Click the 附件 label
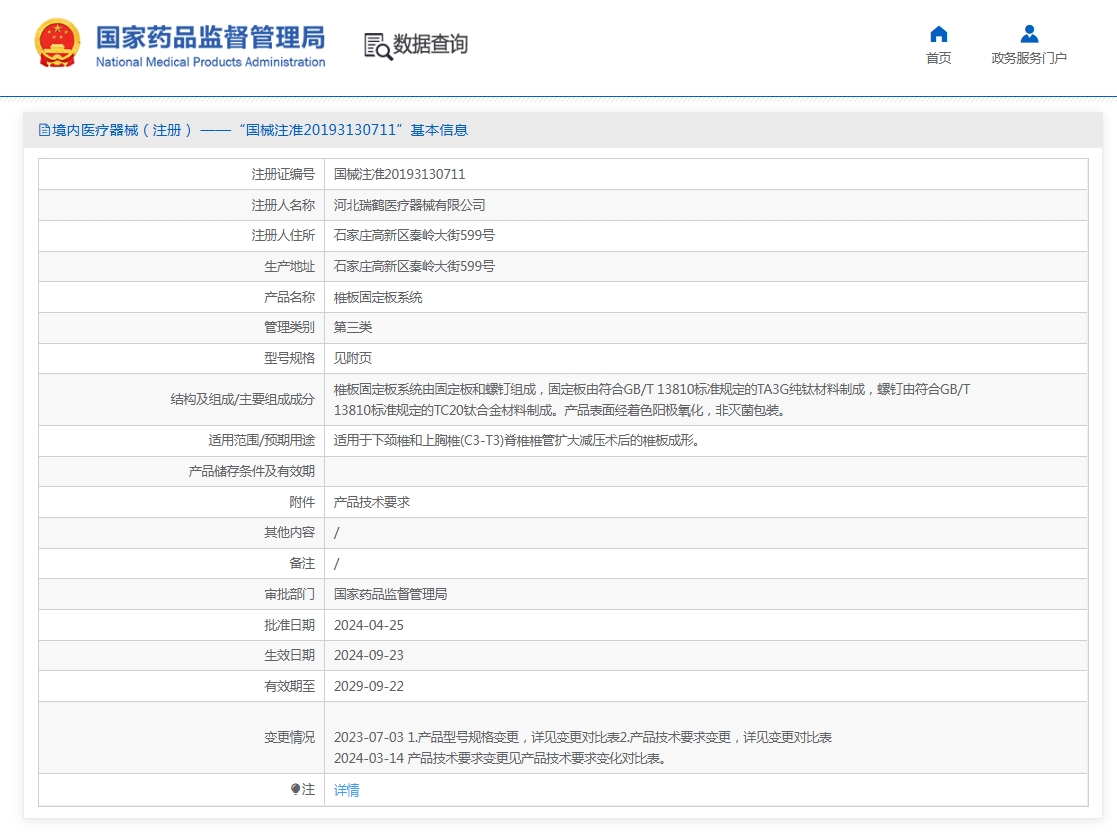 [302, 502]
